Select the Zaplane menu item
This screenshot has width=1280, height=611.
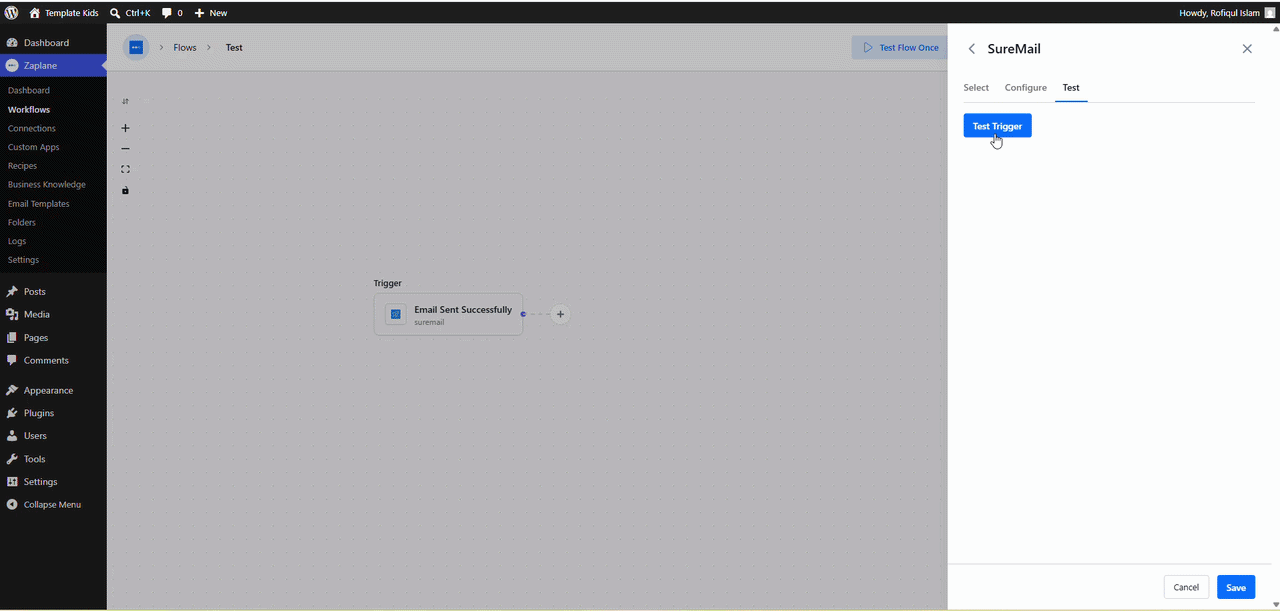[53, 65]
